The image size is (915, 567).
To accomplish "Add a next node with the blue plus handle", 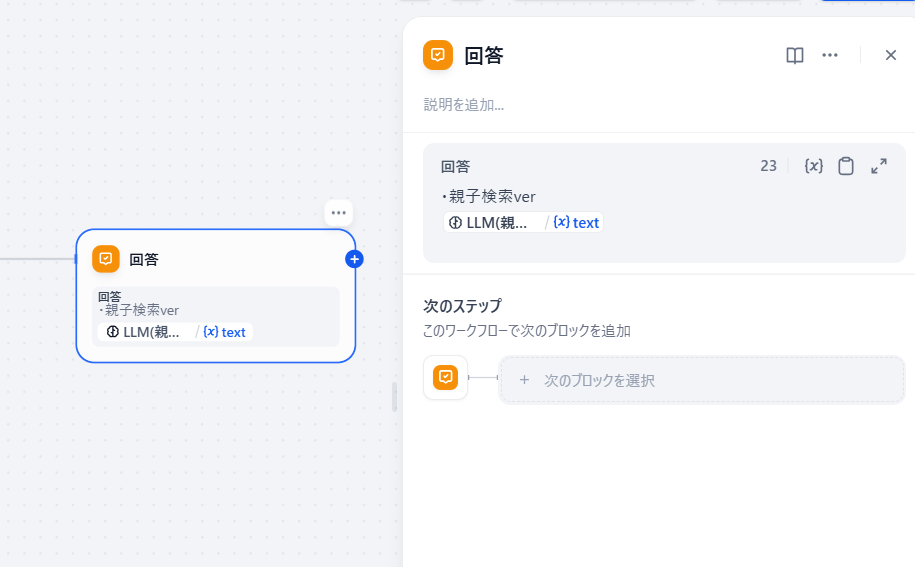I will pyautogui.click(x=354, y=259).
